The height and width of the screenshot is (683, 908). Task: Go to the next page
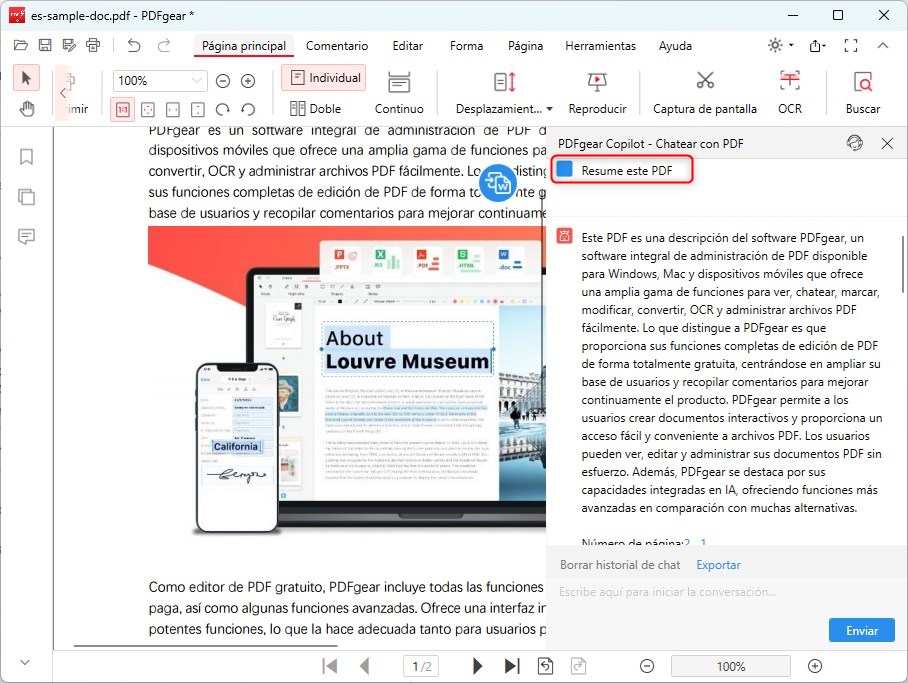(x=477, y=666)
